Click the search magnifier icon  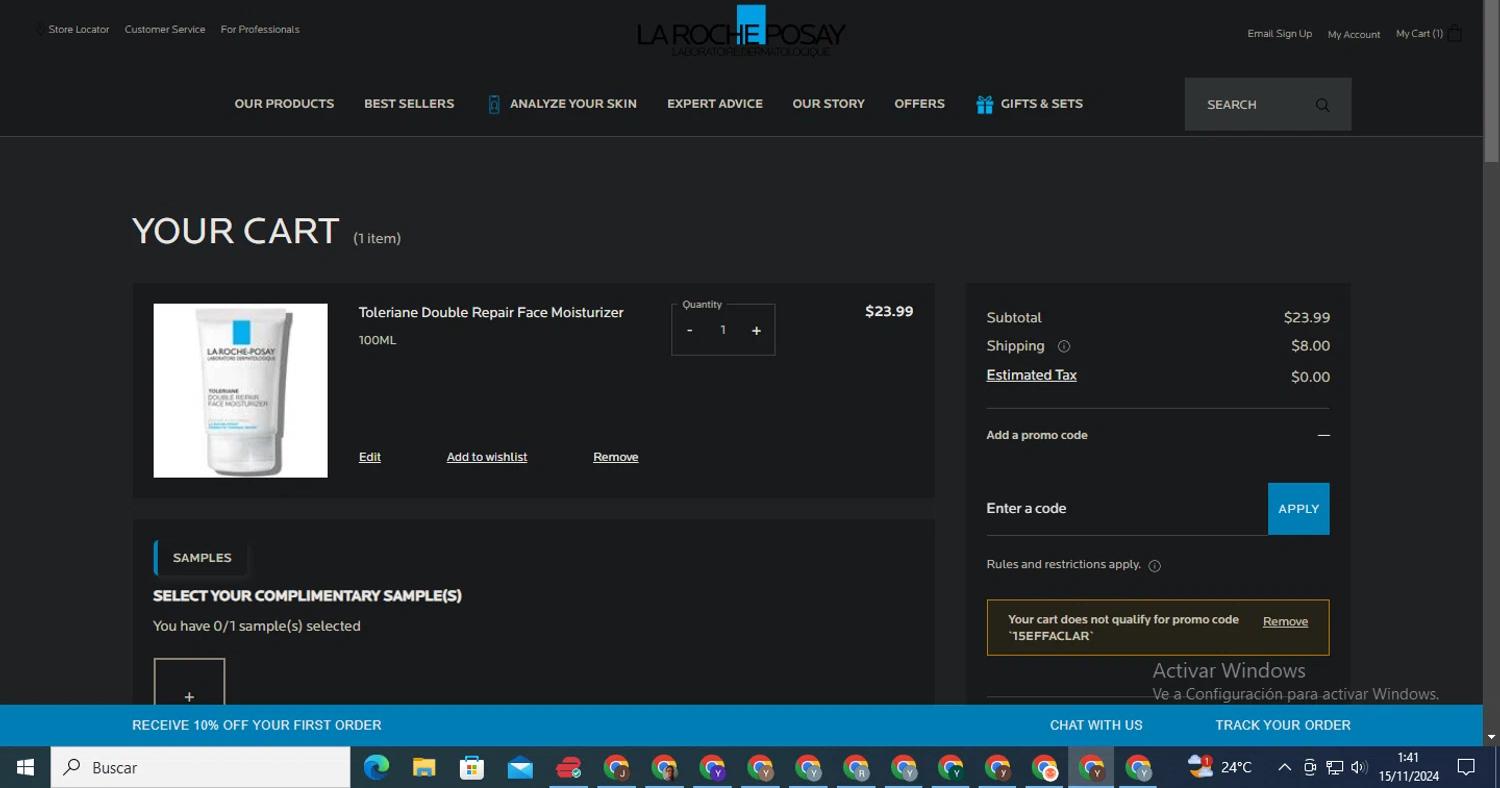(1322, 105)
